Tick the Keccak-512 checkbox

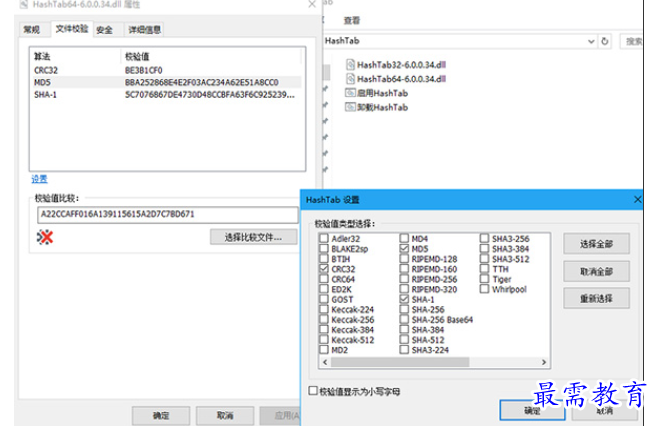(x=324, y=340)
